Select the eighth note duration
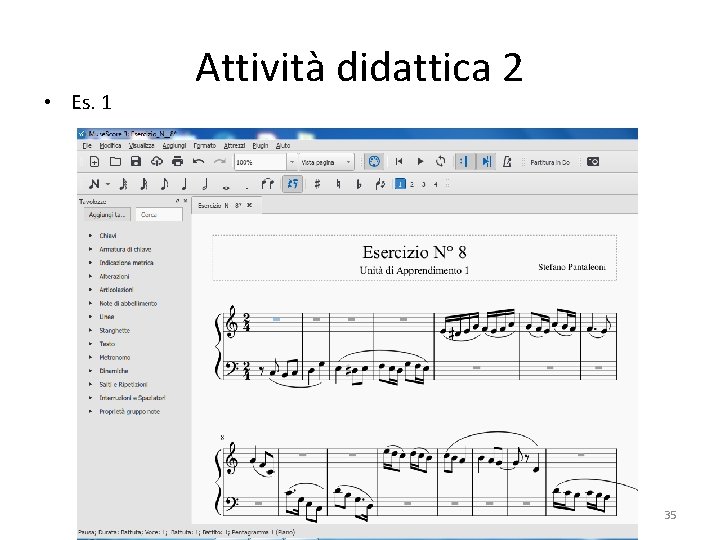 tap(164, 185)
